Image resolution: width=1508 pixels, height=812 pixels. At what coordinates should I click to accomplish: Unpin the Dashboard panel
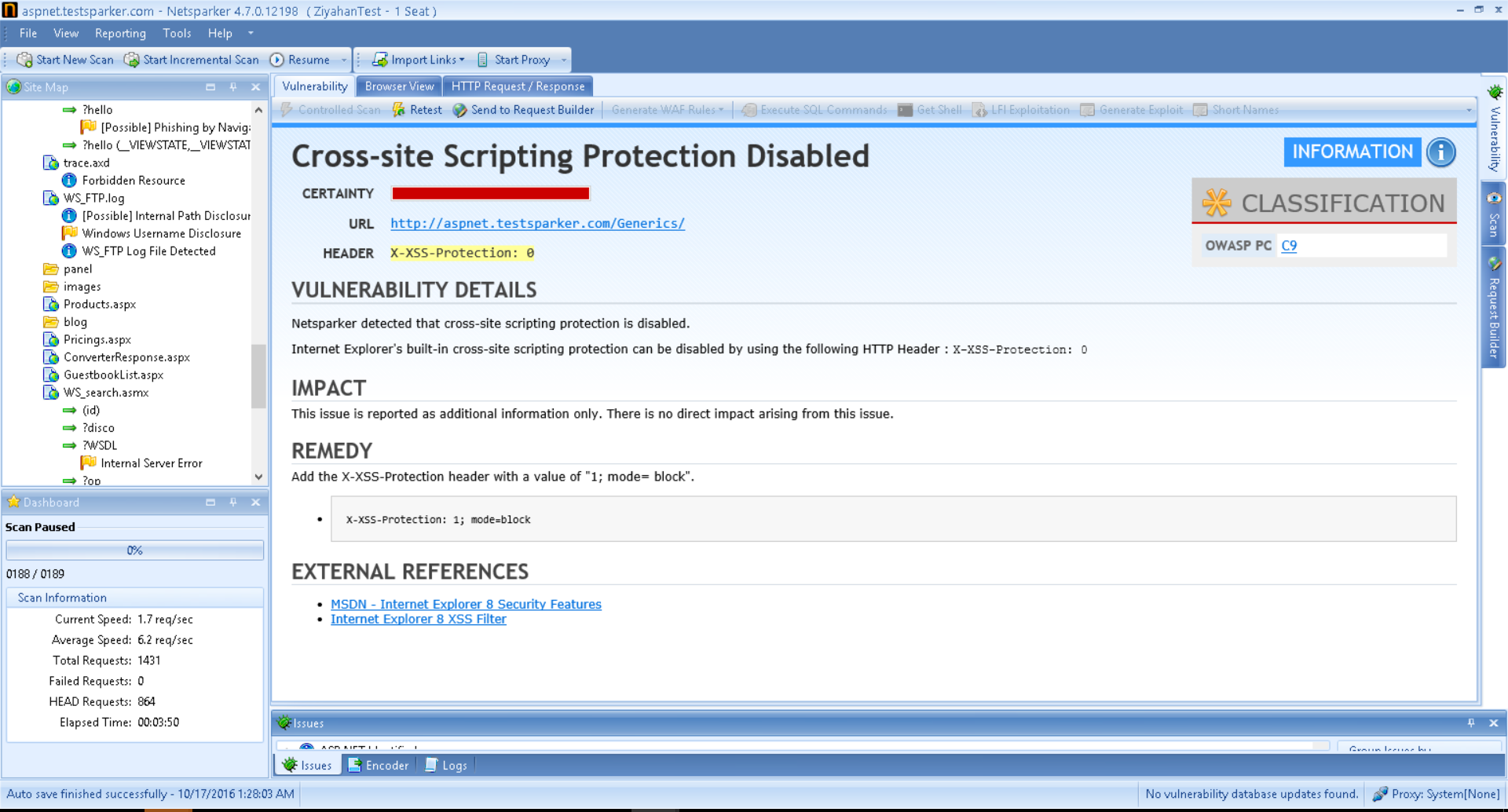tap(232, 502)
